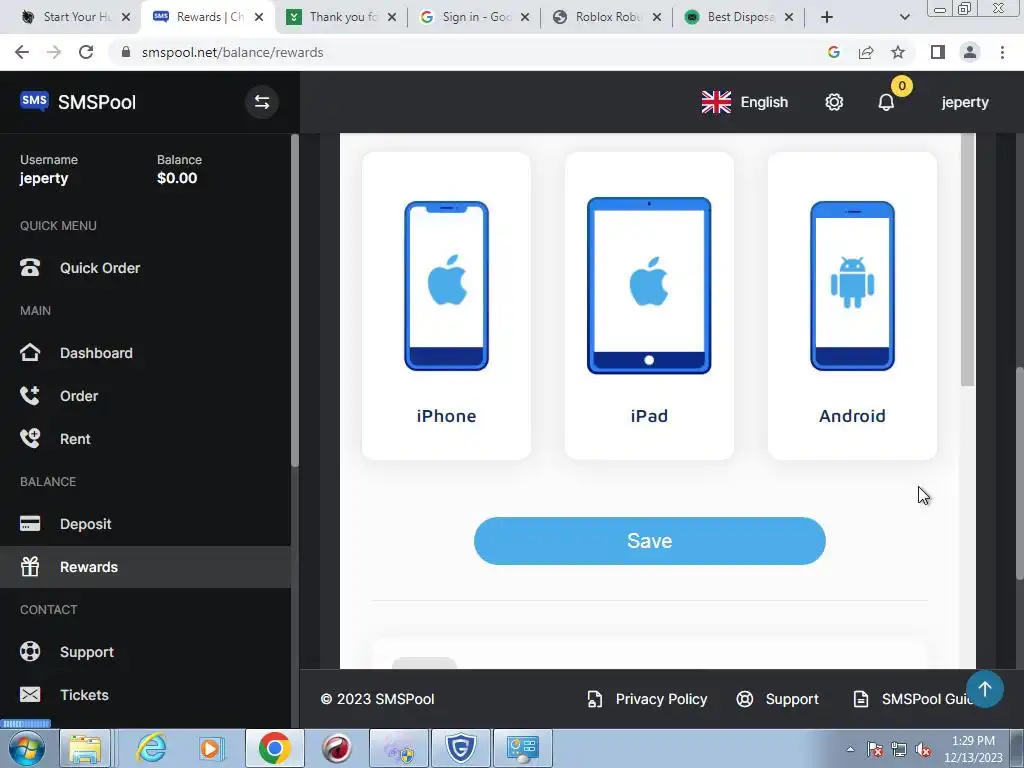Click the Tickets envelope icon
This screenshot has height=768, width=1024.
(x=30, y=695)
